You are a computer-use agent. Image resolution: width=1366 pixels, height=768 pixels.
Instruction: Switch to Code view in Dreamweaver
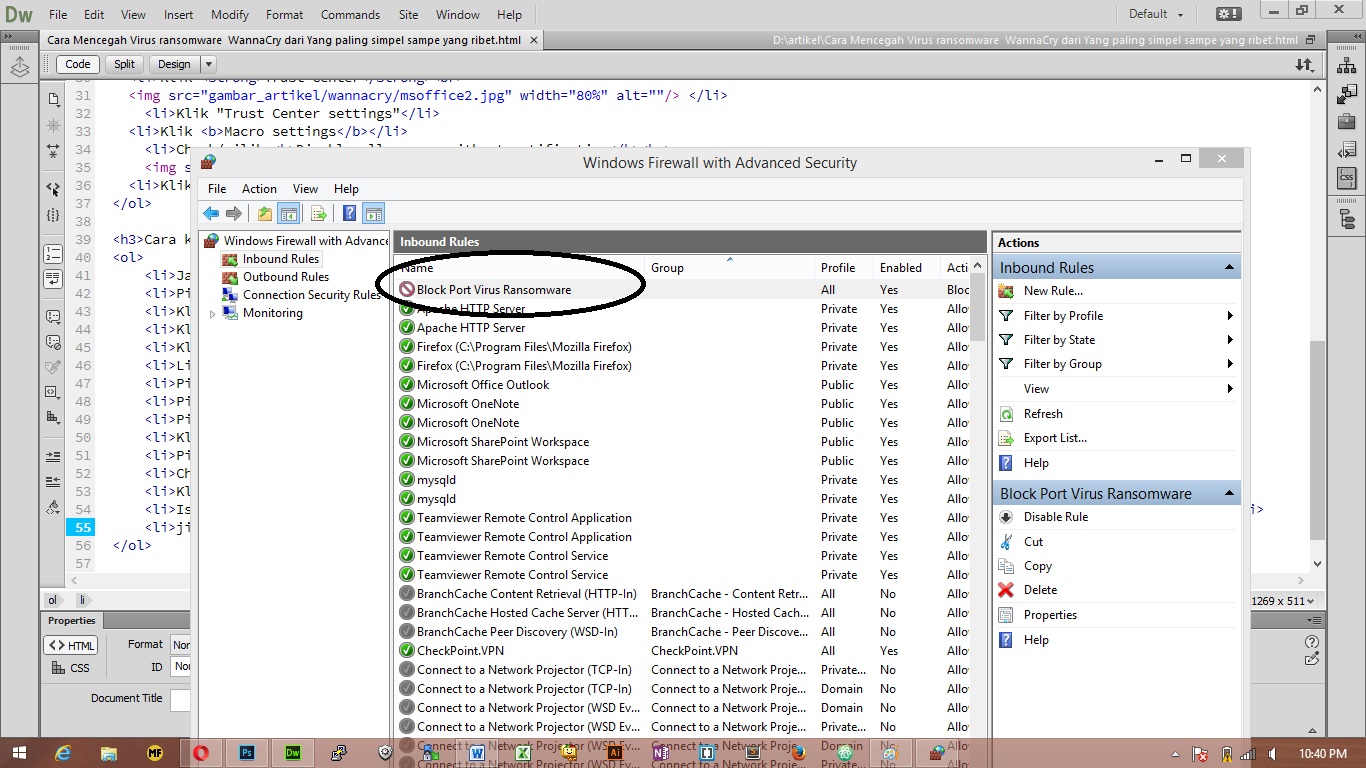coord(78,64)
